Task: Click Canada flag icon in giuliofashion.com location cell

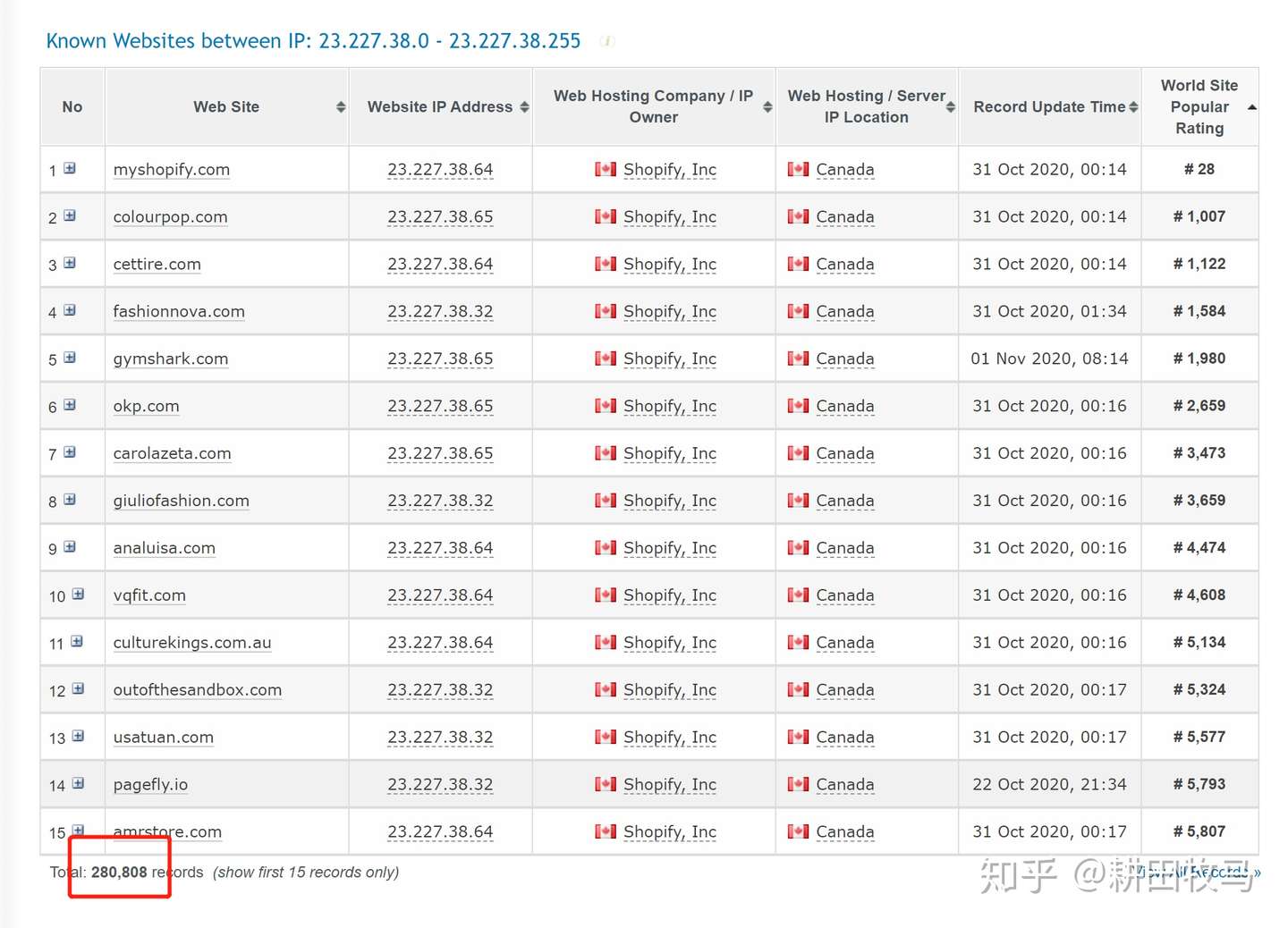Action: point(798,501)
